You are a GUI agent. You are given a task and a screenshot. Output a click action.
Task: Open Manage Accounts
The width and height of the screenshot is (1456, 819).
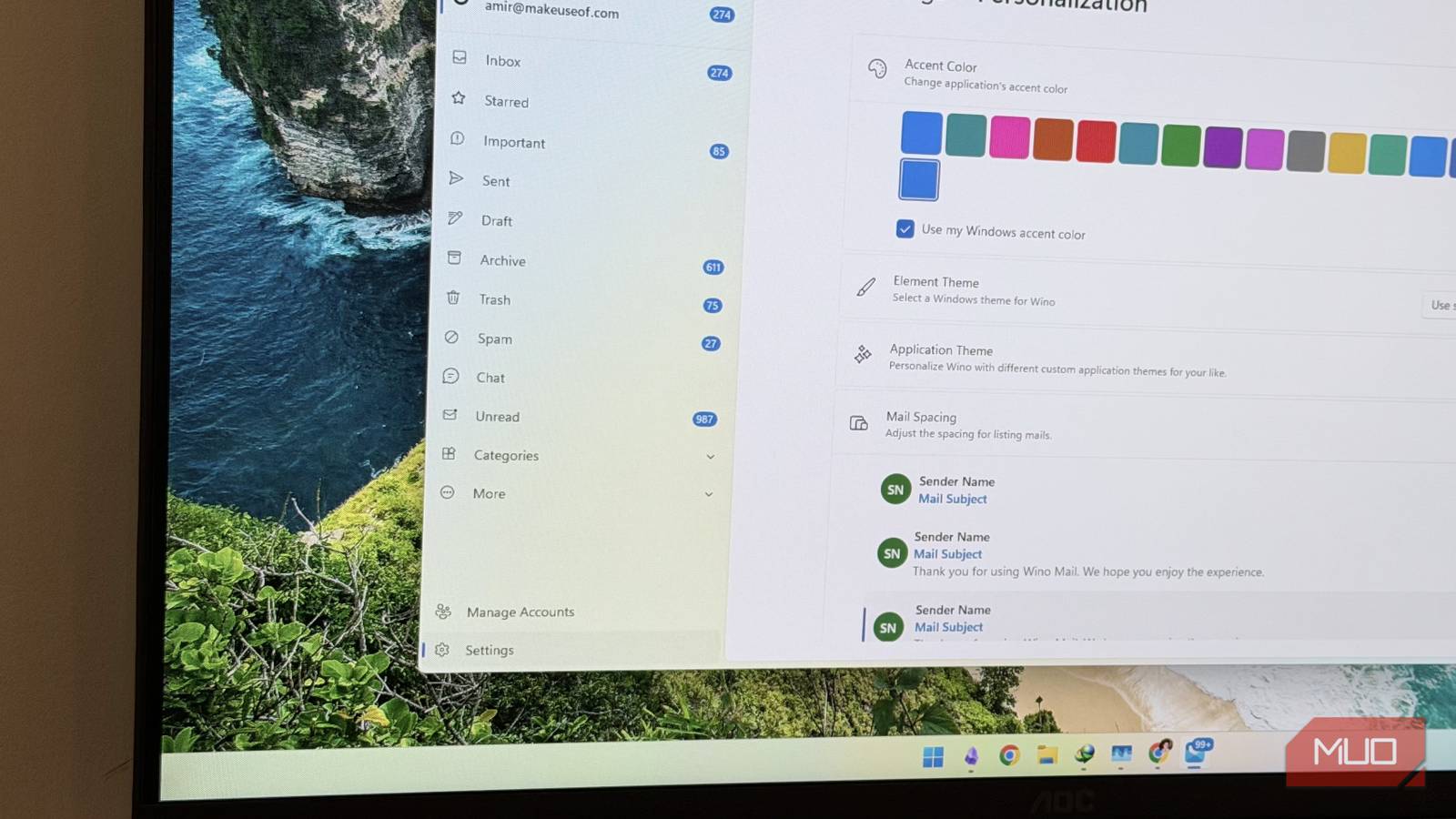click(520, 612)
